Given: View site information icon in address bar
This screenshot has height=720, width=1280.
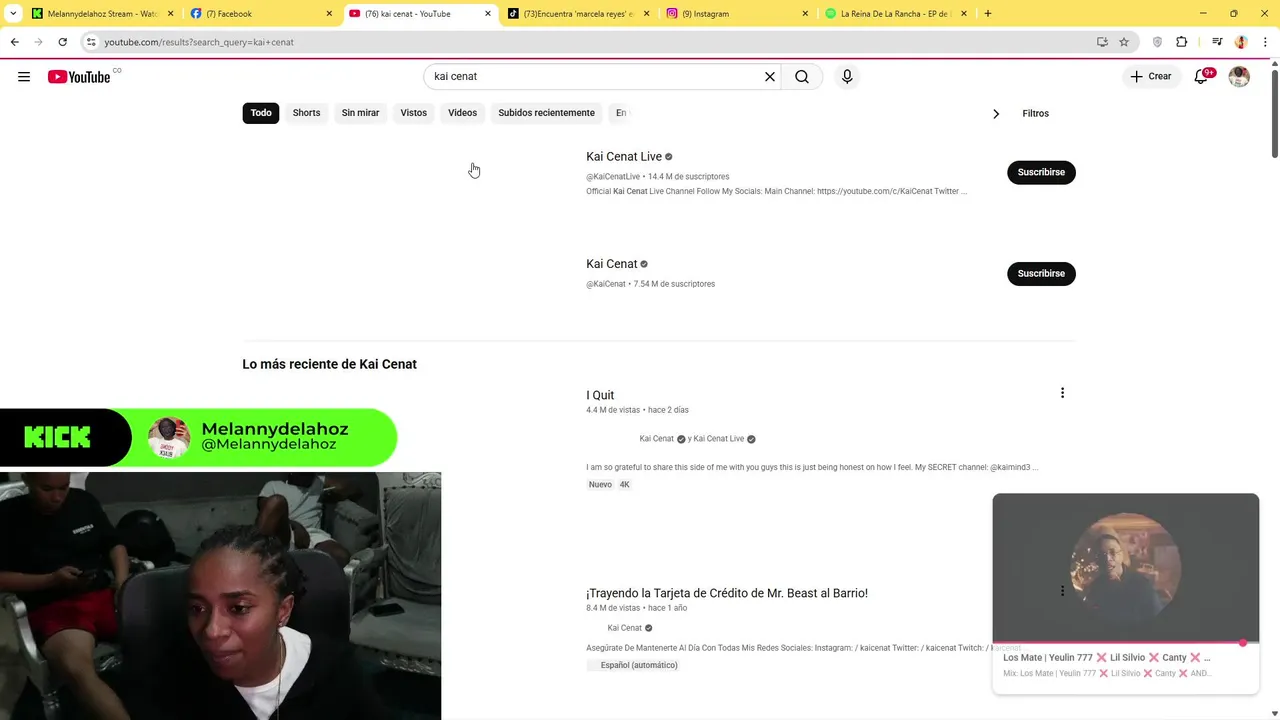Looking at the screenshot, I should coord(91,42).
